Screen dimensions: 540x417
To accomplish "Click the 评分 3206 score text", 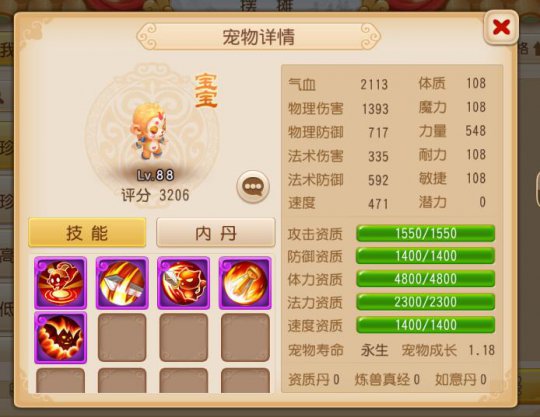I will click(156, 195).
